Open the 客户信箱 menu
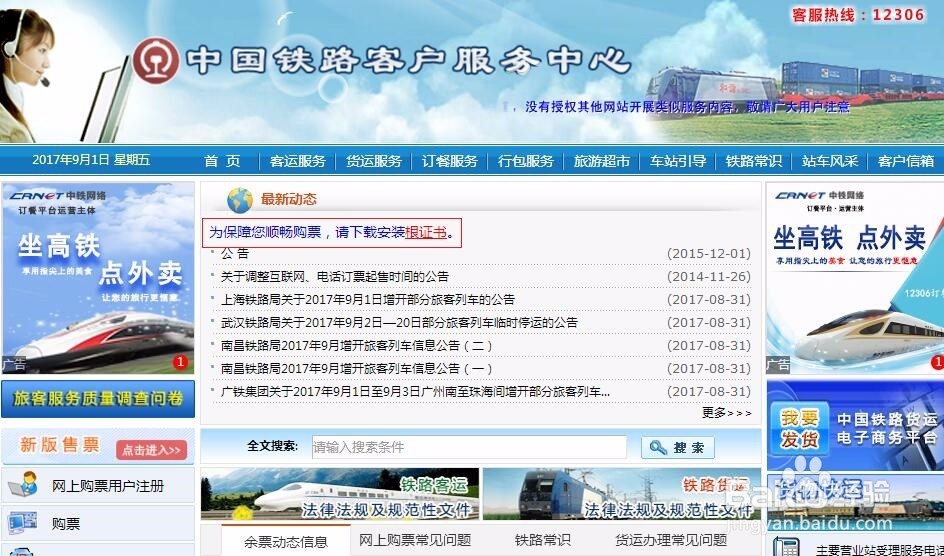The image size is (944, 556). pyautogui.click(x=905, y=161)
